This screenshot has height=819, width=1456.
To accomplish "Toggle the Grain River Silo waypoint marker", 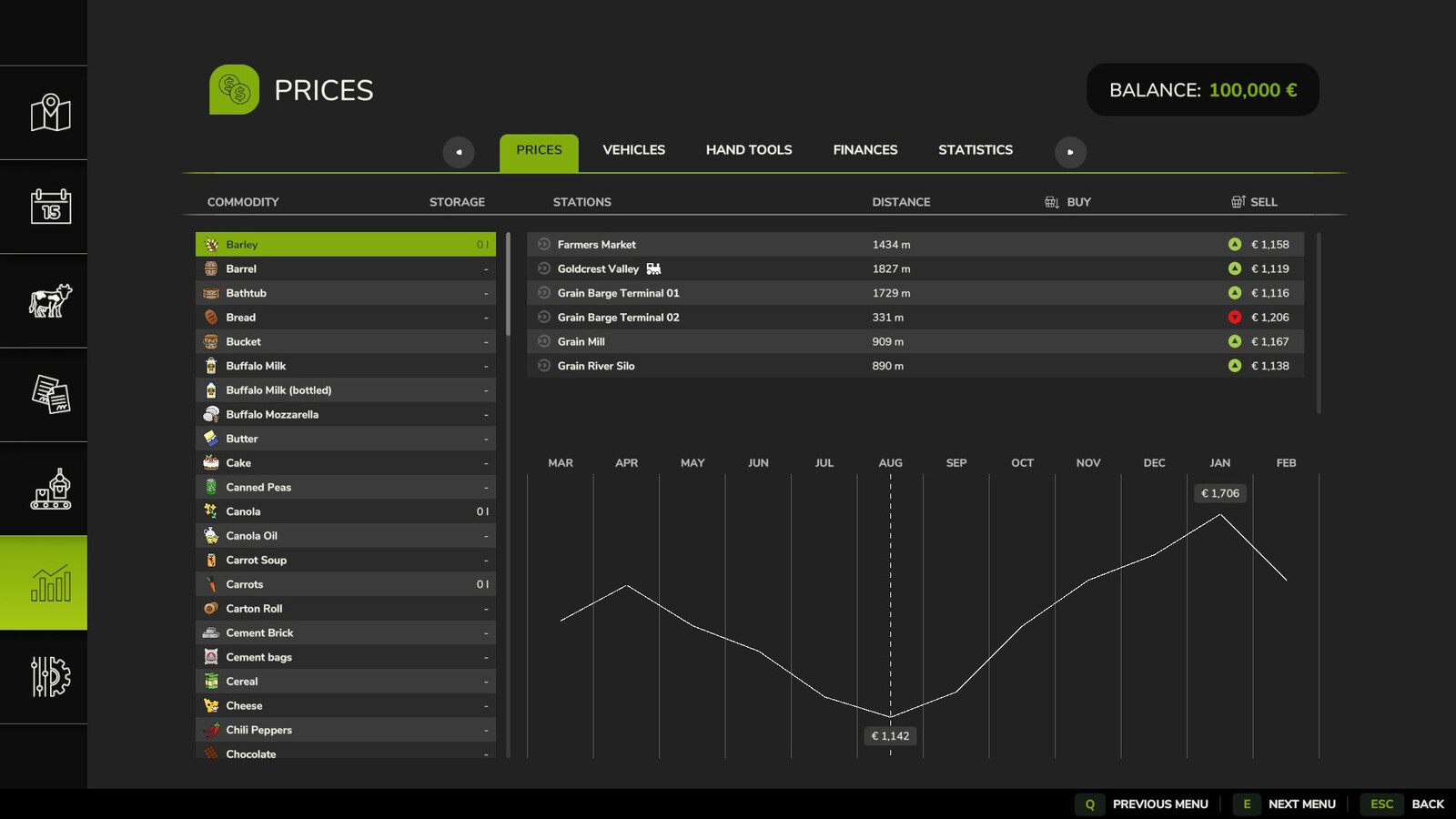I will click(544, 366).
